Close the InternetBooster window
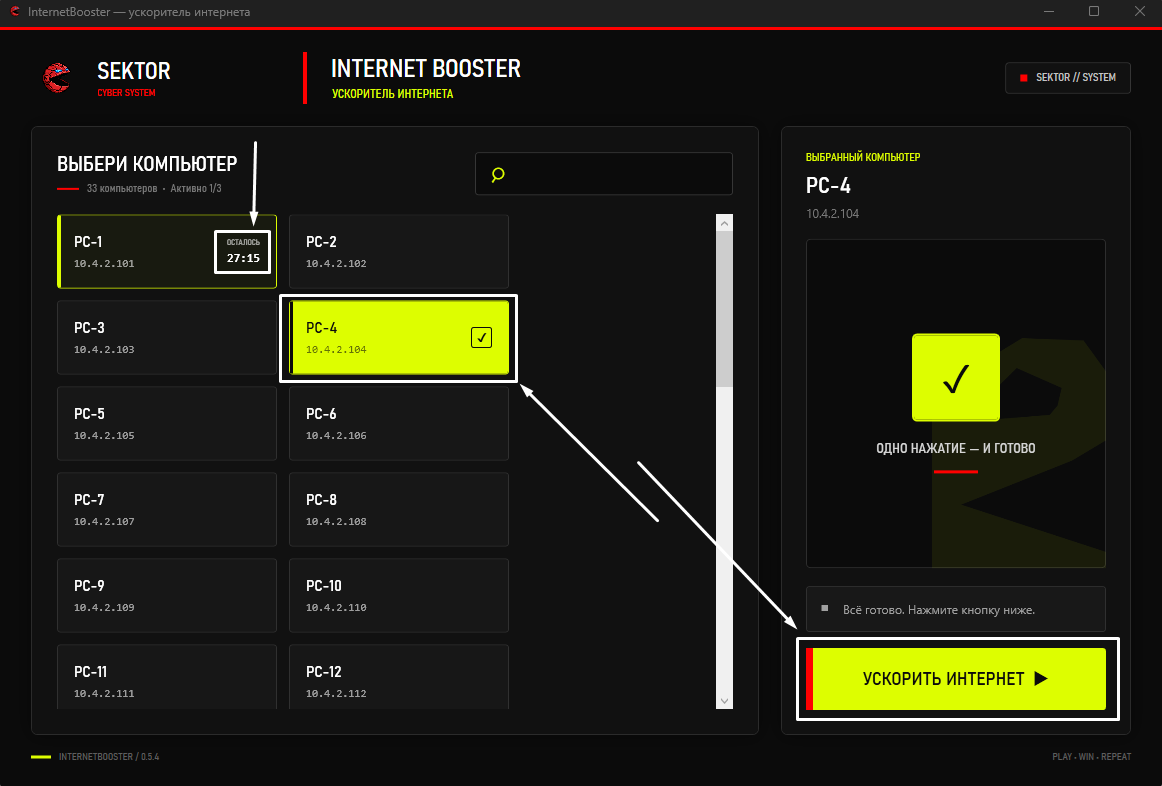Viewport: 1162px width, 786px height. point(1140,12)
